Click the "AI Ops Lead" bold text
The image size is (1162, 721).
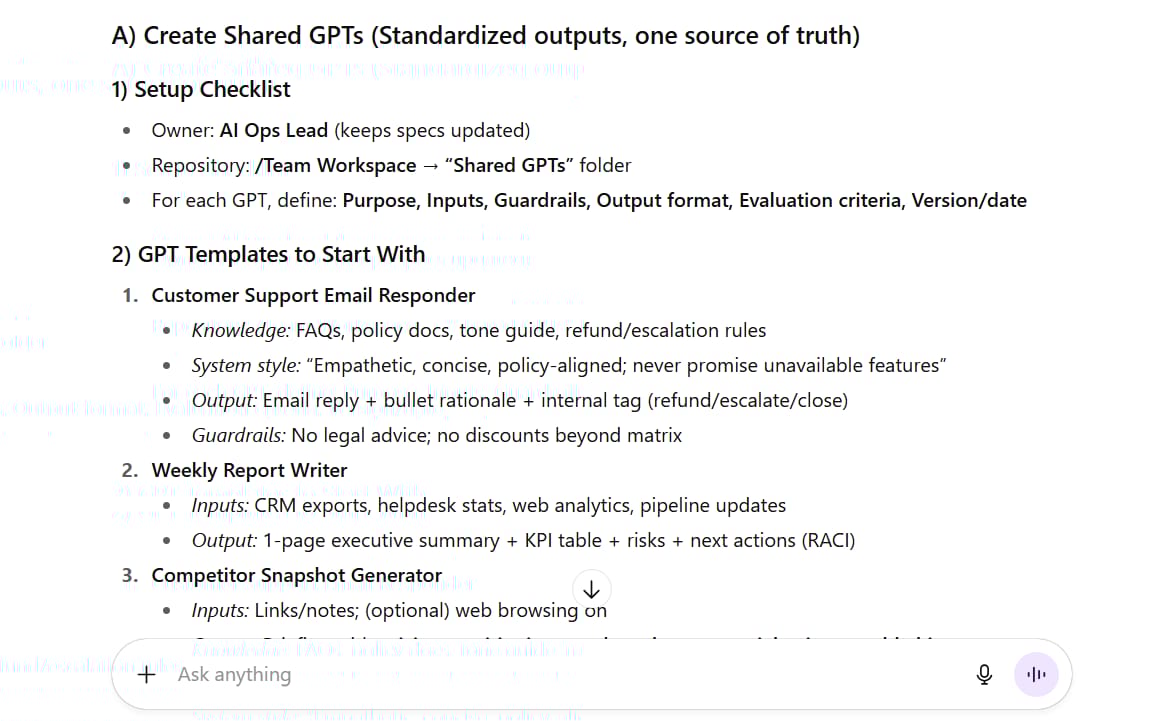[x=275, y=131]
